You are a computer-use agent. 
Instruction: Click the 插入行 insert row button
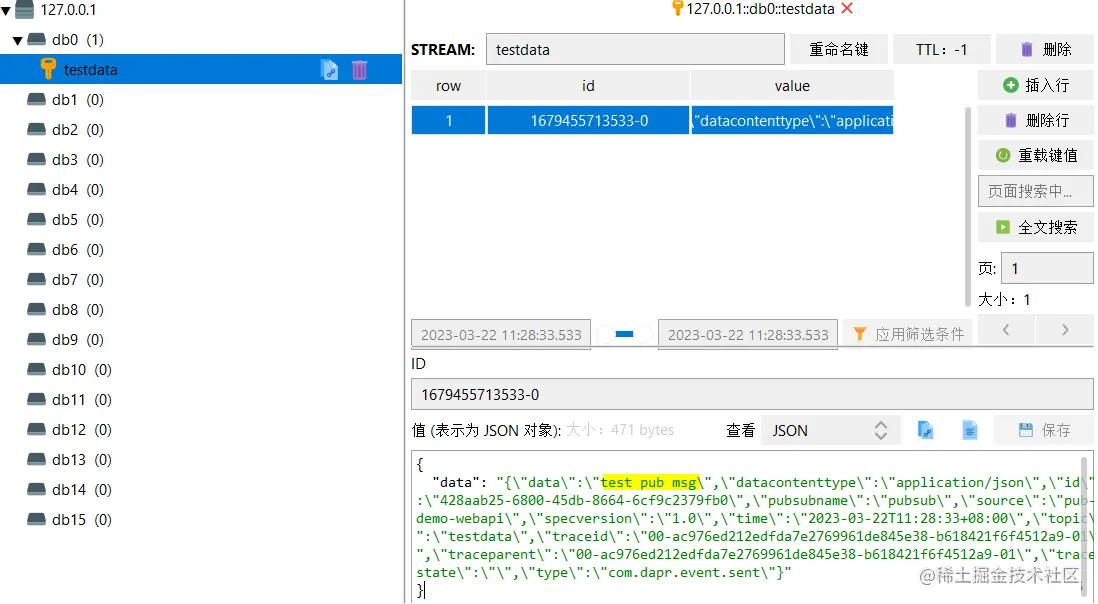[x=1036, y=85]
